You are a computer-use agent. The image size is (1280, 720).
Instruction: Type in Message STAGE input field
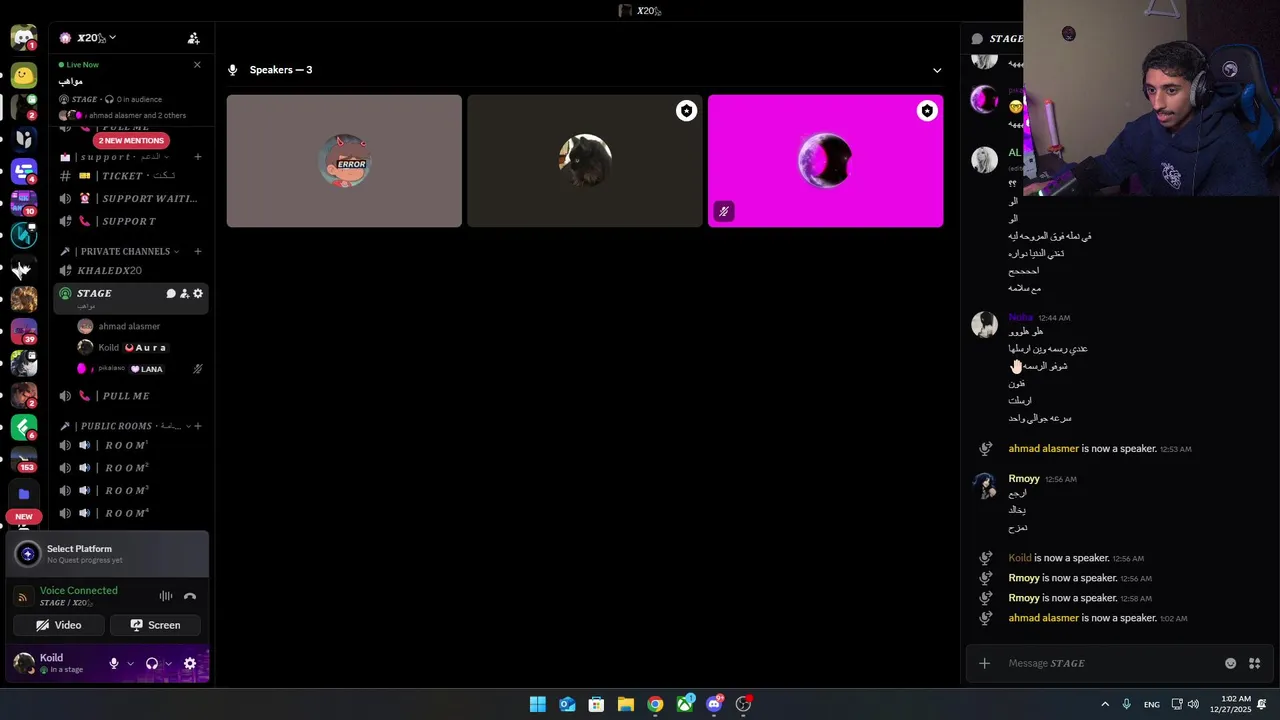(1110, 663)
